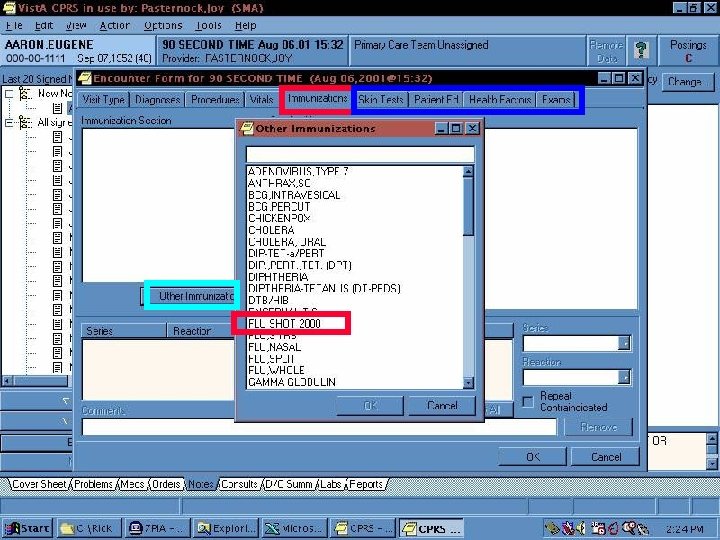Viewport: 720px width, 540px height.
Task: Open the Exams tab
Action: click(x=556, y=100)
